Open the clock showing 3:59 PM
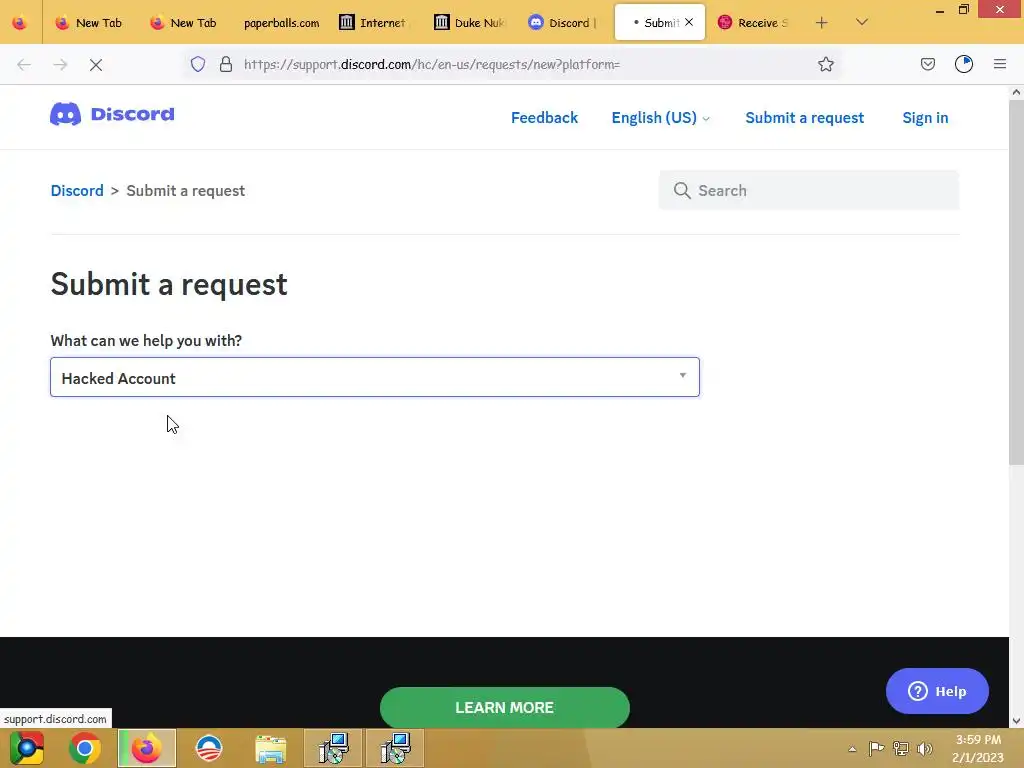Screen dimensions: 1024x768 click(978, 748)
